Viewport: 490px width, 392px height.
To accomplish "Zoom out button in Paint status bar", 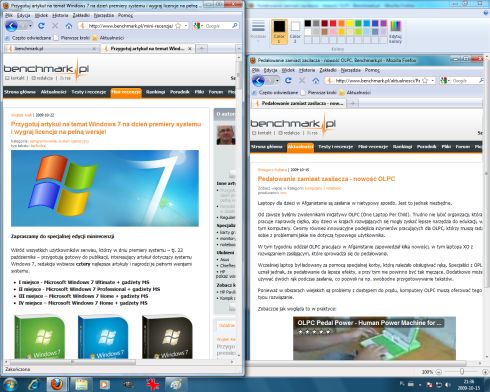I will pyautogui.click(x=439, y=372).
